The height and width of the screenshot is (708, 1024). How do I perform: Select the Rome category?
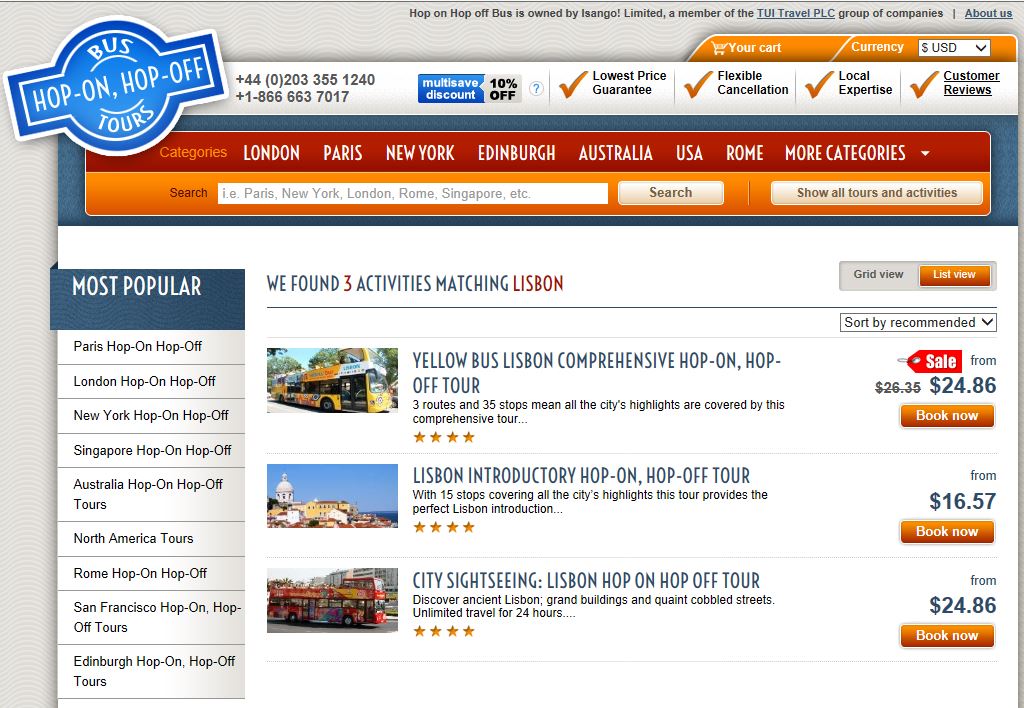[x=744, y=153]
